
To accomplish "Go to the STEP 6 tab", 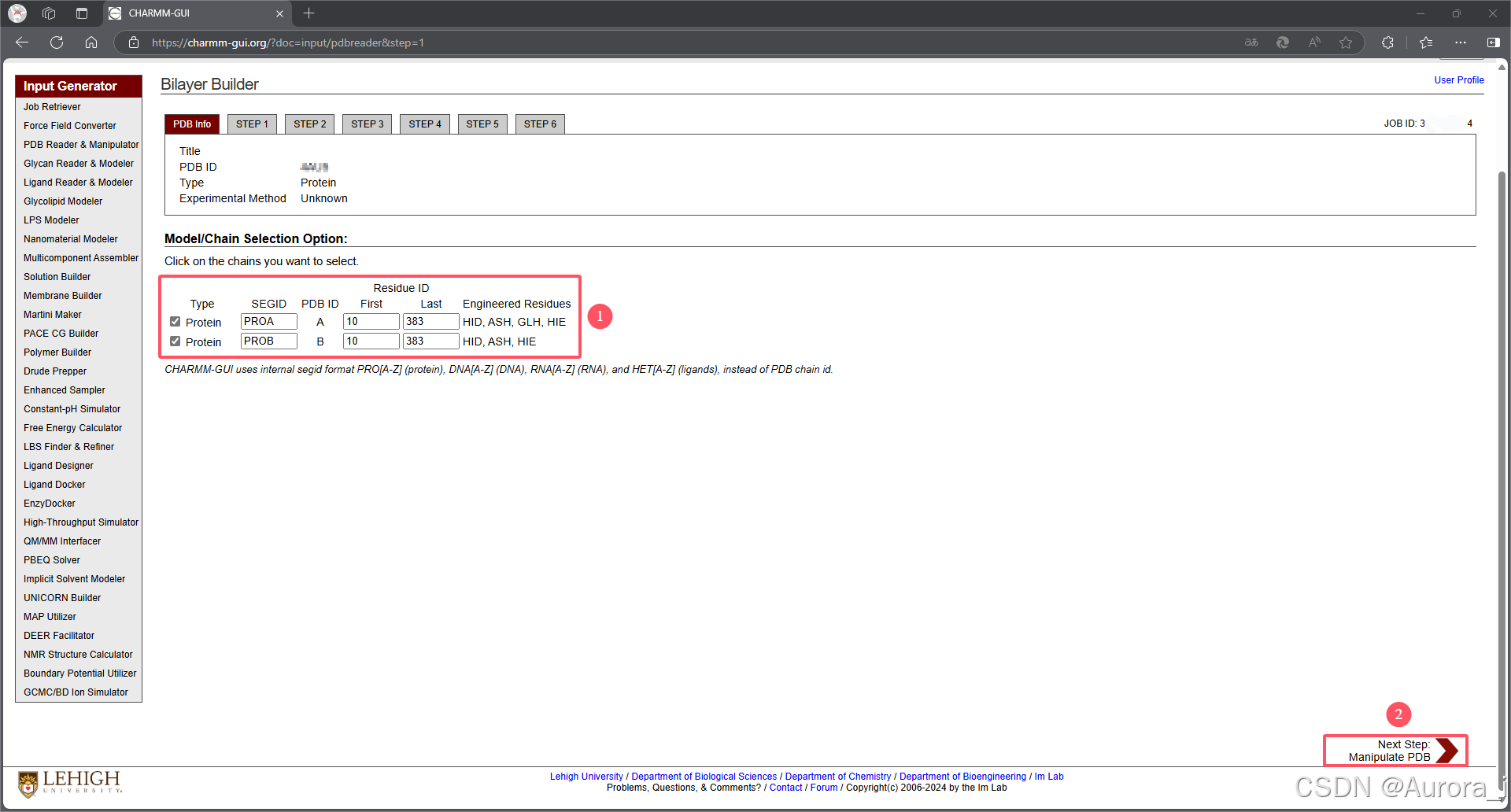I will [540, 124].
